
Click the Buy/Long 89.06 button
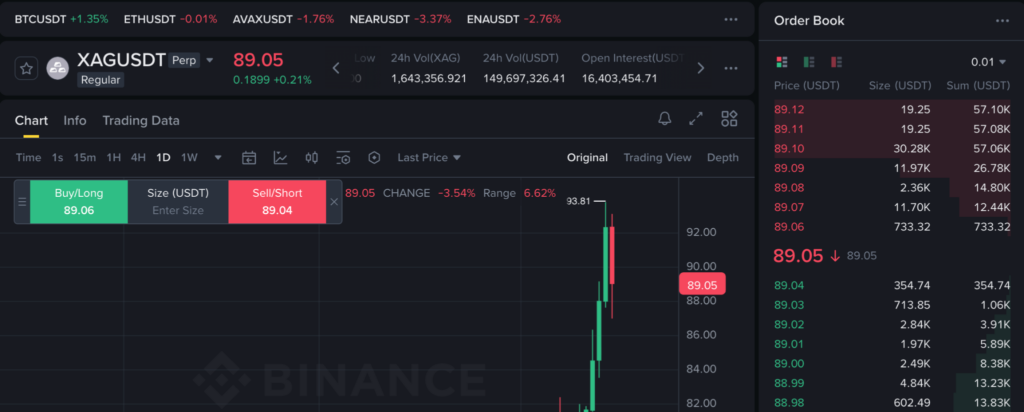[79, 201]
